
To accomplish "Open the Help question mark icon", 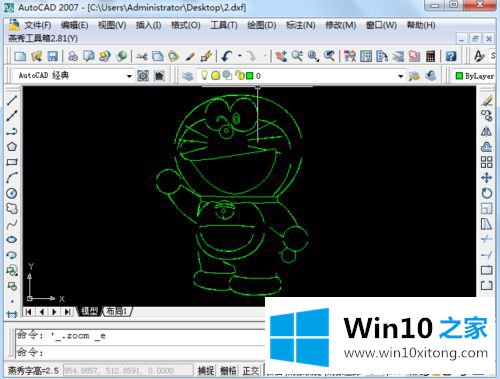I will (x=451, y=56).
